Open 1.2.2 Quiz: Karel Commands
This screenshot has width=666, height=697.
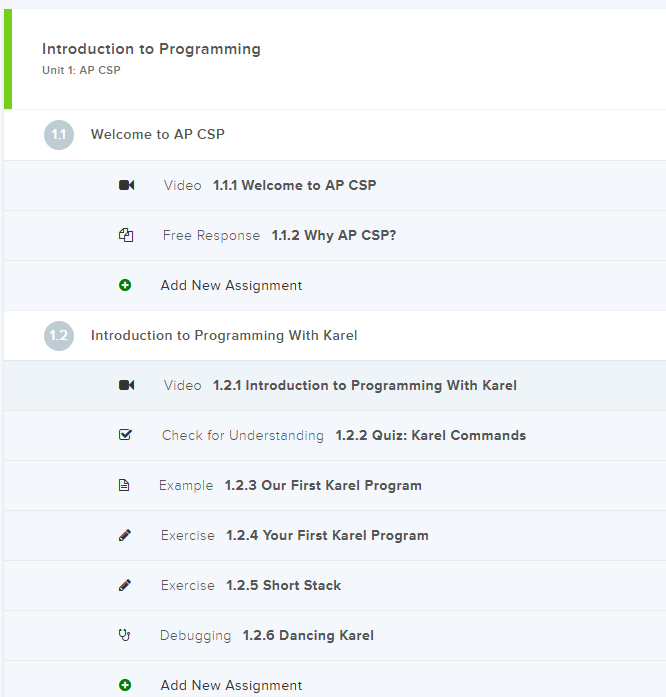pos(430,435)
